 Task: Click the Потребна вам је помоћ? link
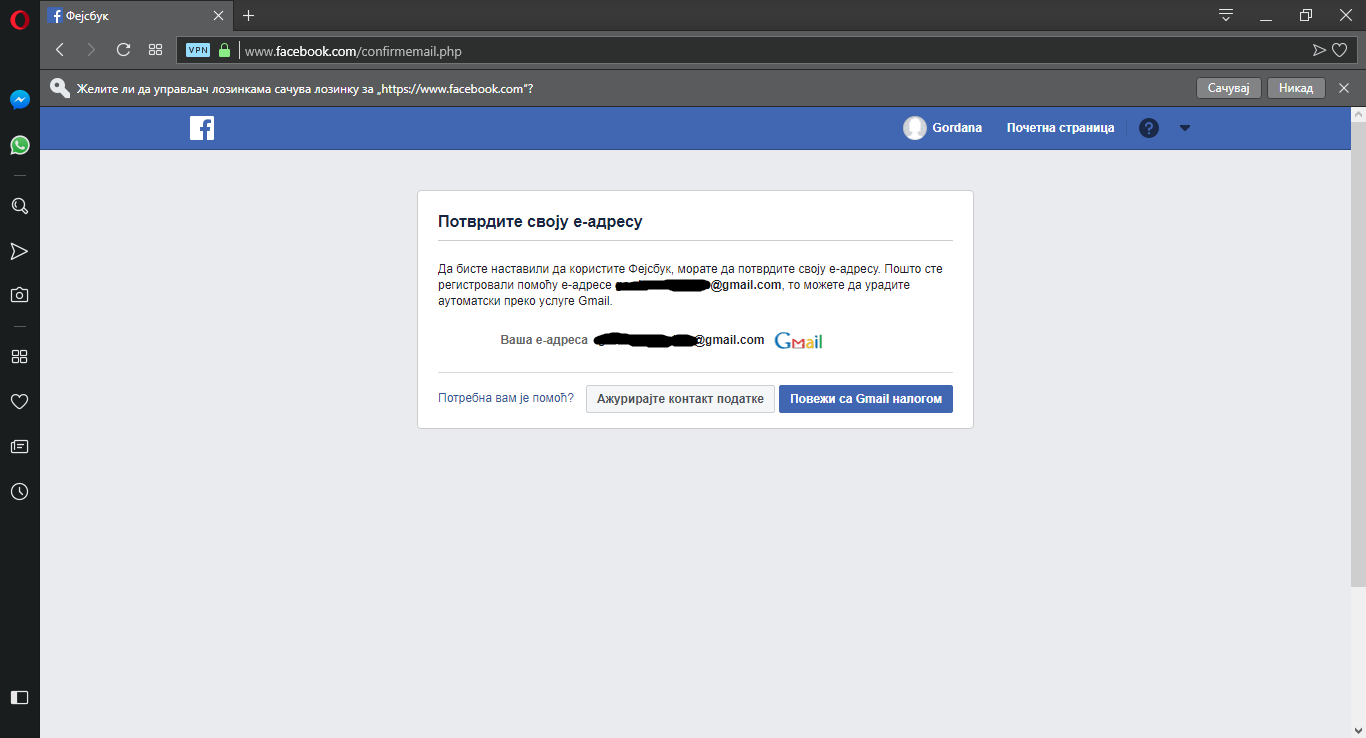click(x=506, y=398)
